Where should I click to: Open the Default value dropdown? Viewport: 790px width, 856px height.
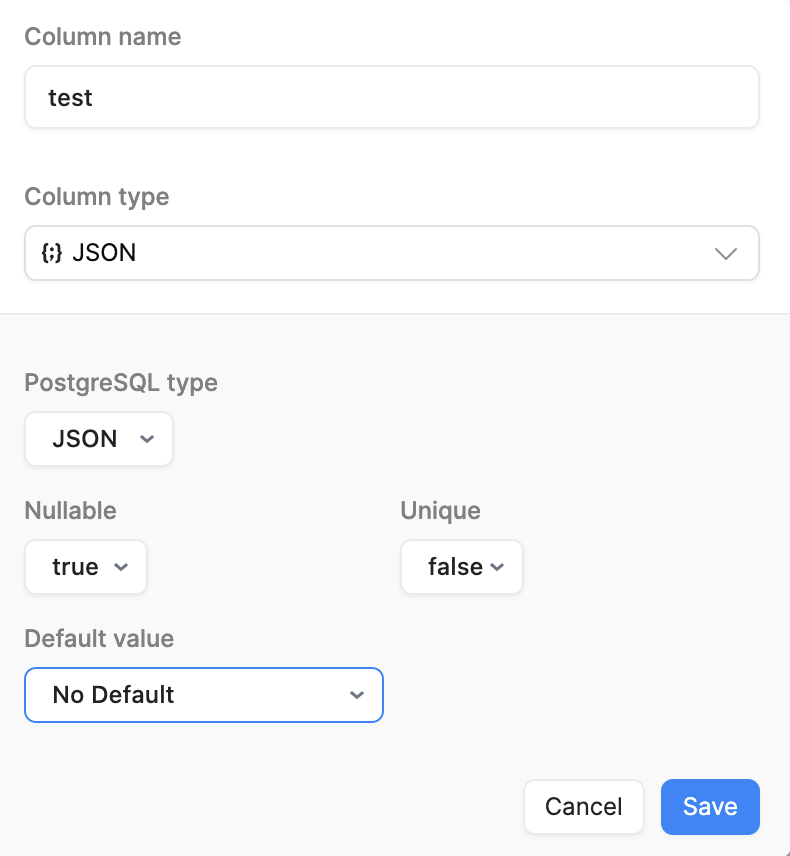(203, 695)
